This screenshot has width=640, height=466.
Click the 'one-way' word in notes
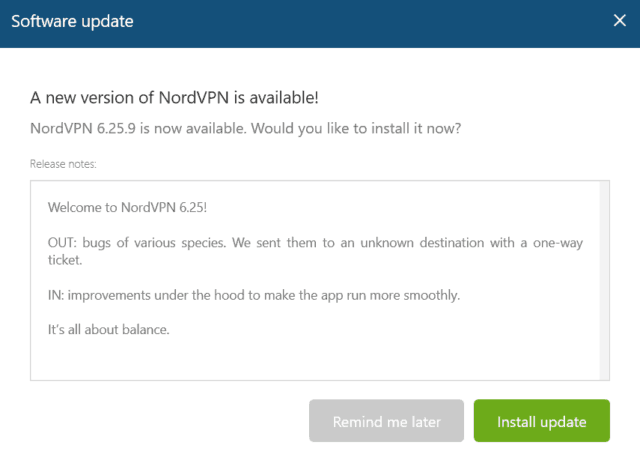click(x=558, y=243)
